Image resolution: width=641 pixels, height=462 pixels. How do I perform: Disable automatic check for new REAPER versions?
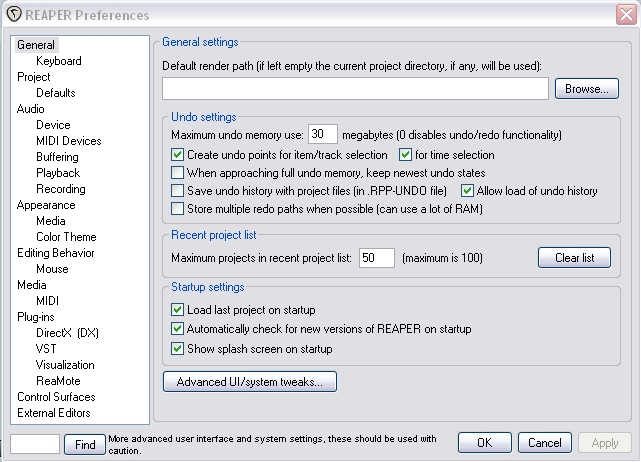[179, 330]
